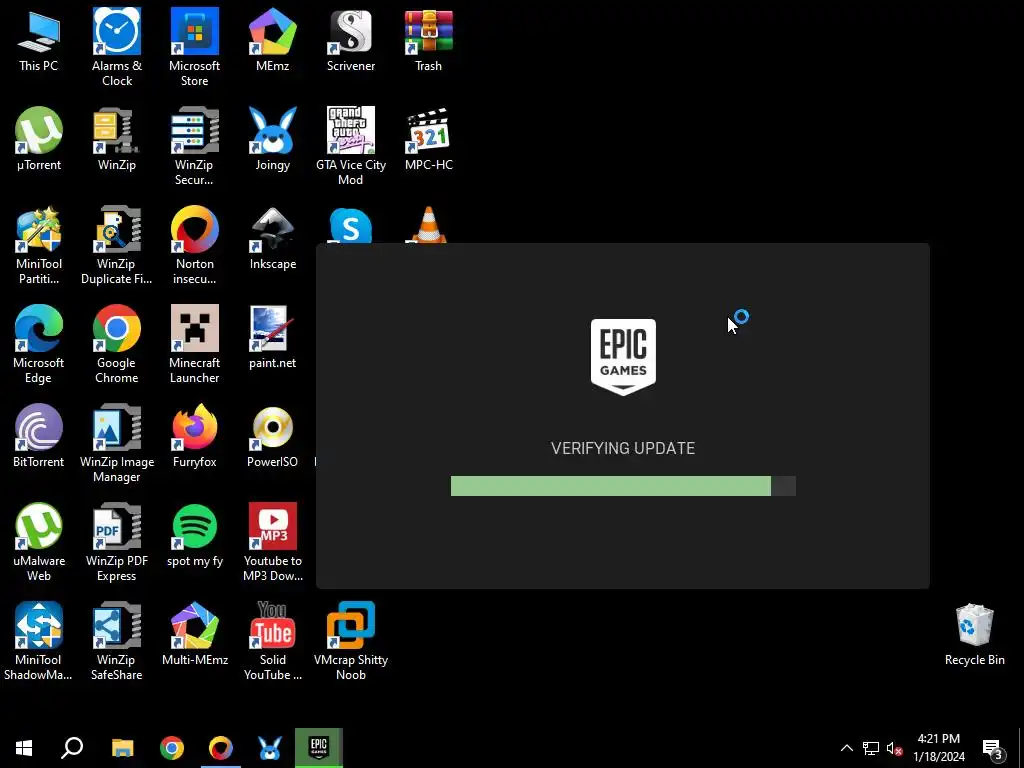Open notification center with 3 alerts
This screenshot has height=768, width=1024.
pos(993,748)
